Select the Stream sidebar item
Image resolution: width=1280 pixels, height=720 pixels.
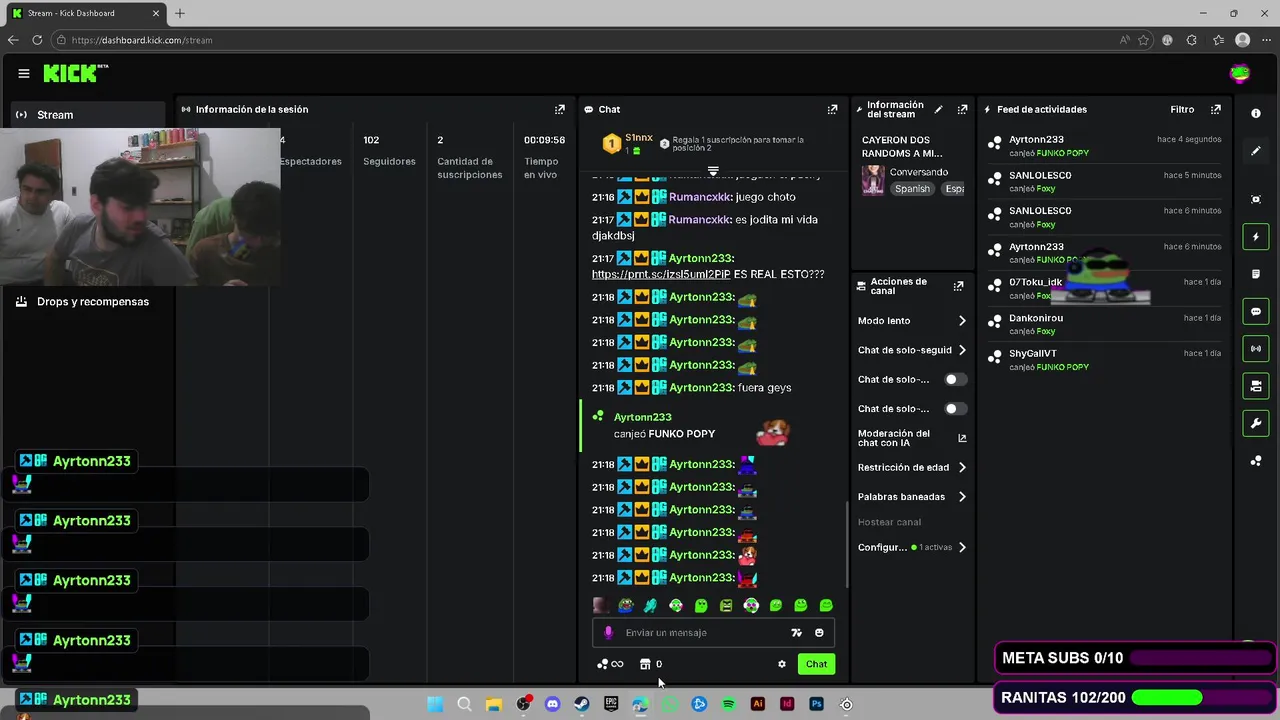pyautogui.click(x=88, y=115)
